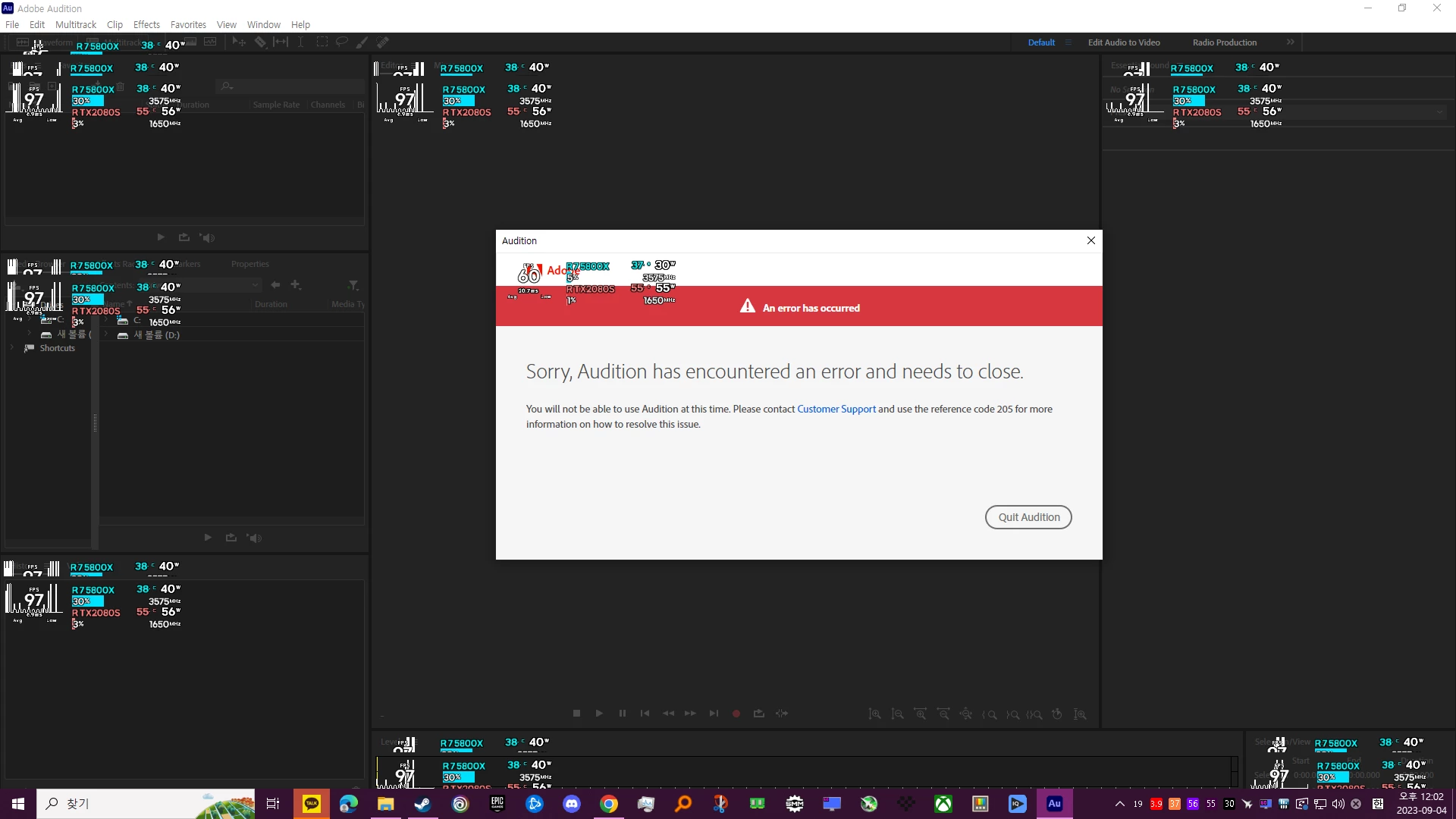Screen dimensions: 1456x819
Task: Select the Razor tool in the toolbar
Action: pyautogui.click(x=260, y=42)
